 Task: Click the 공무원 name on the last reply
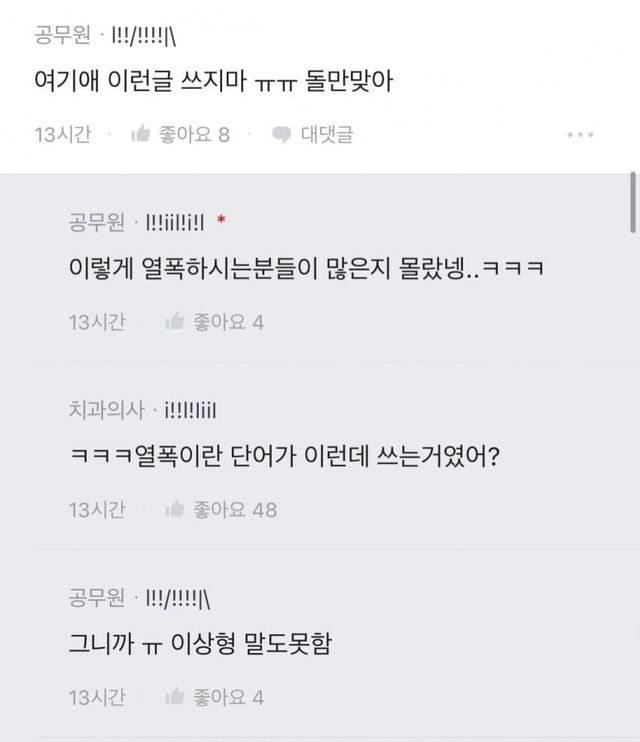(97, 598)
